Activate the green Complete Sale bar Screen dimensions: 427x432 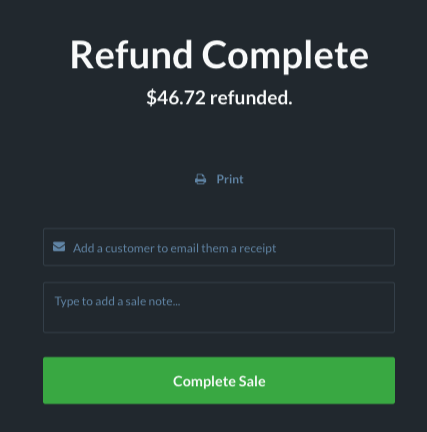click(x=219, y=381)
